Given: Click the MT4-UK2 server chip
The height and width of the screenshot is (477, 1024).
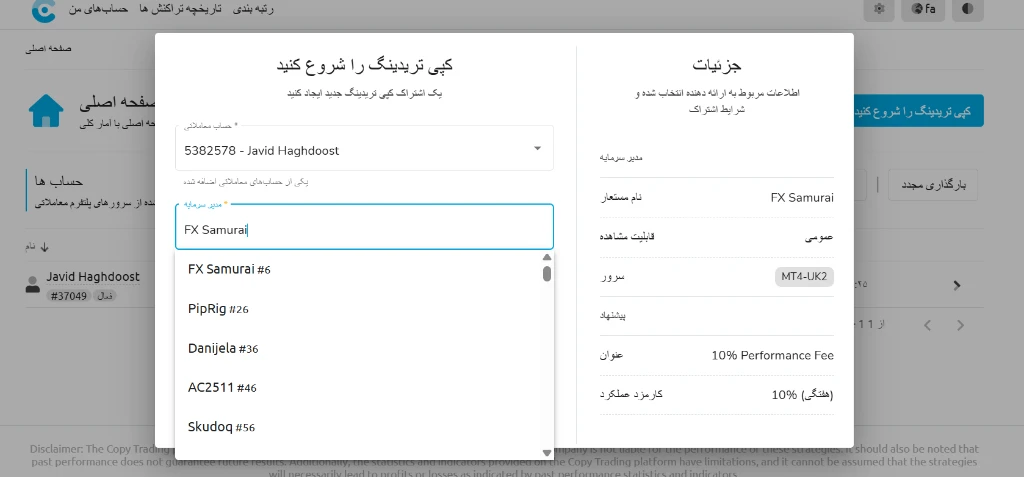Looking at the screenshot, I should [805, 277].
